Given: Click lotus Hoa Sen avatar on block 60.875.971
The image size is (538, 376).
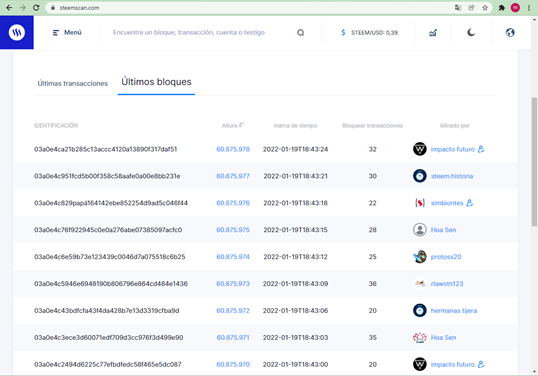Looking at the screenshot, I should pyautogui.click(x=420, y=338).
